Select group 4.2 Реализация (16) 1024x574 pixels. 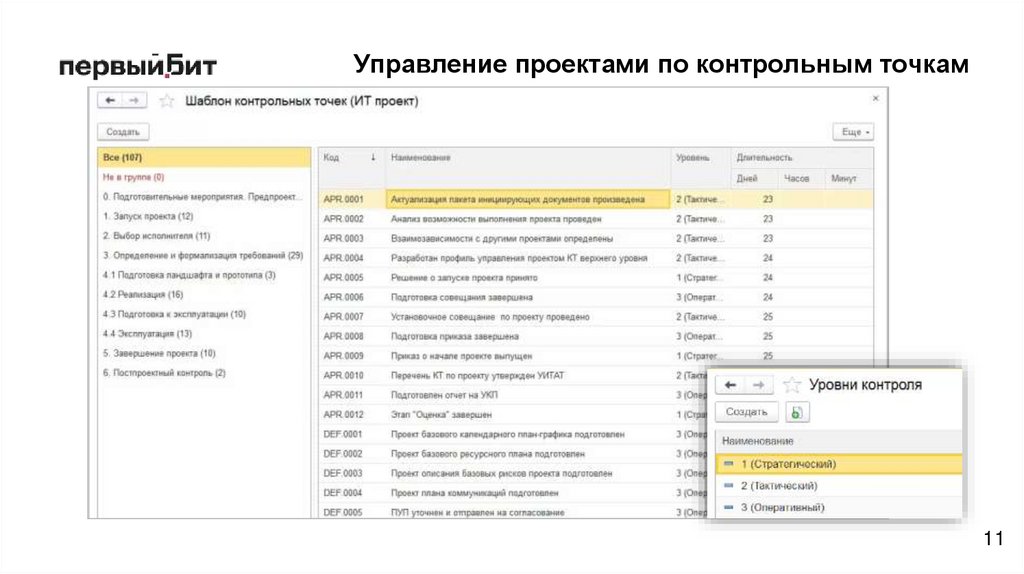(x=204, y=295)
